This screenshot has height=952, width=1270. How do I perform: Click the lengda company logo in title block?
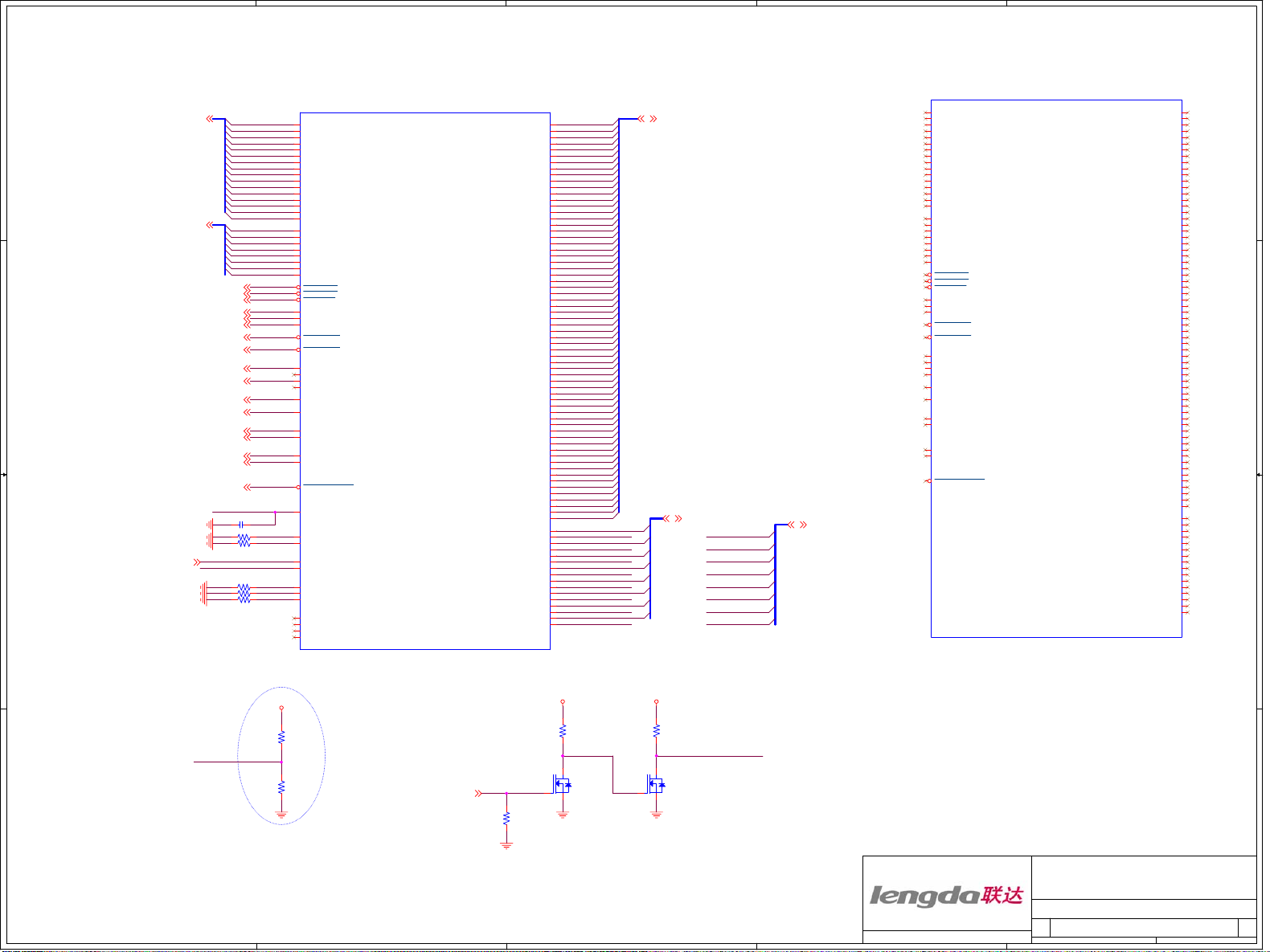click(946, 895)
